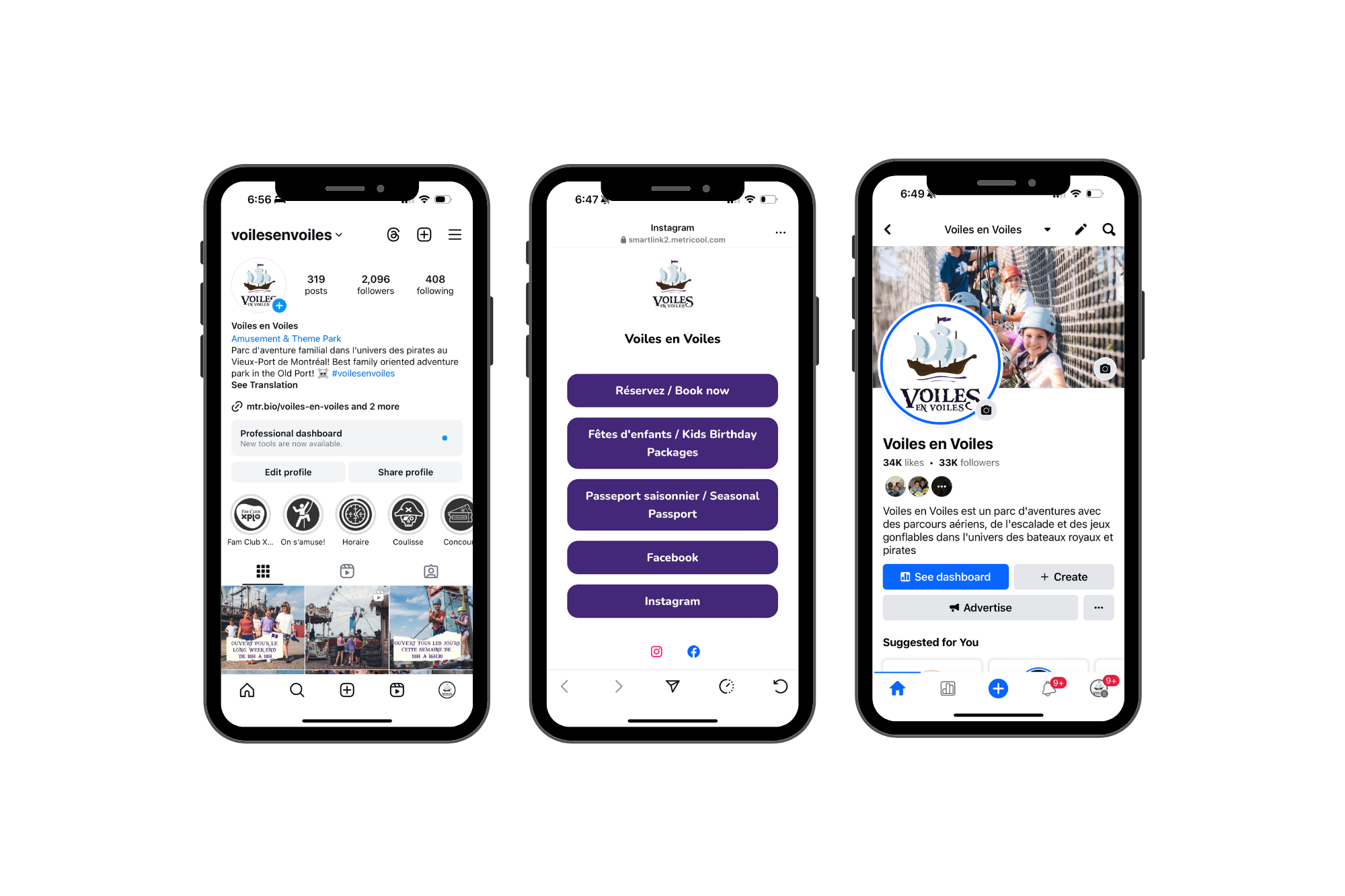Click Réservez / Book now button
Viewport: 1345px width, 896px height.
(x=672, y=390)
